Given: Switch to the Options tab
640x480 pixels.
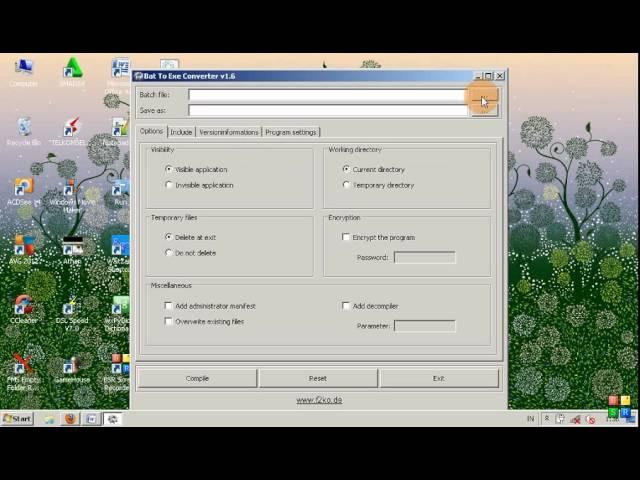Looking at the screenshot, I should coord(151,131).
